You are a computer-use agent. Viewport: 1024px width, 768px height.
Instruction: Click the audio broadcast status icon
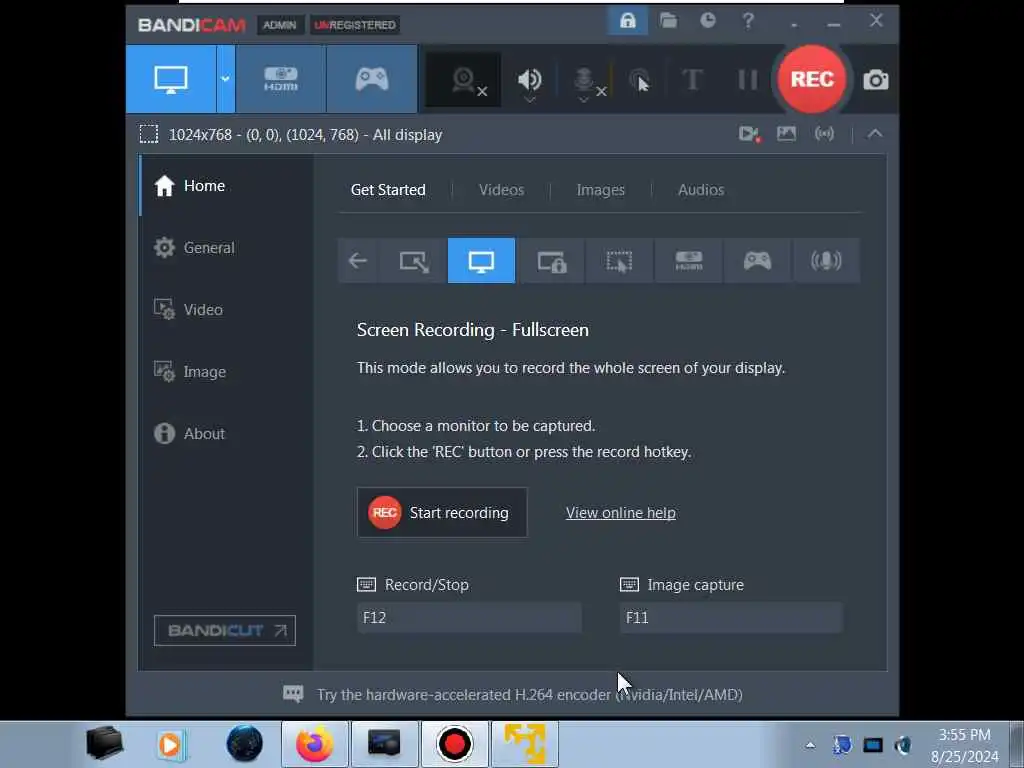[824, 134]
